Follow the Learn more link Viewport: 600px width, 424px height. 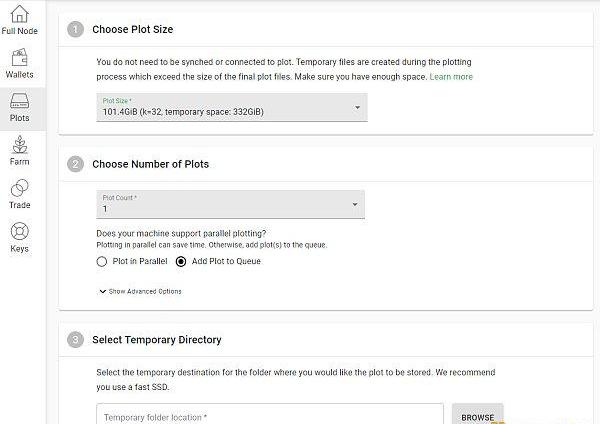tap(451, 77)
